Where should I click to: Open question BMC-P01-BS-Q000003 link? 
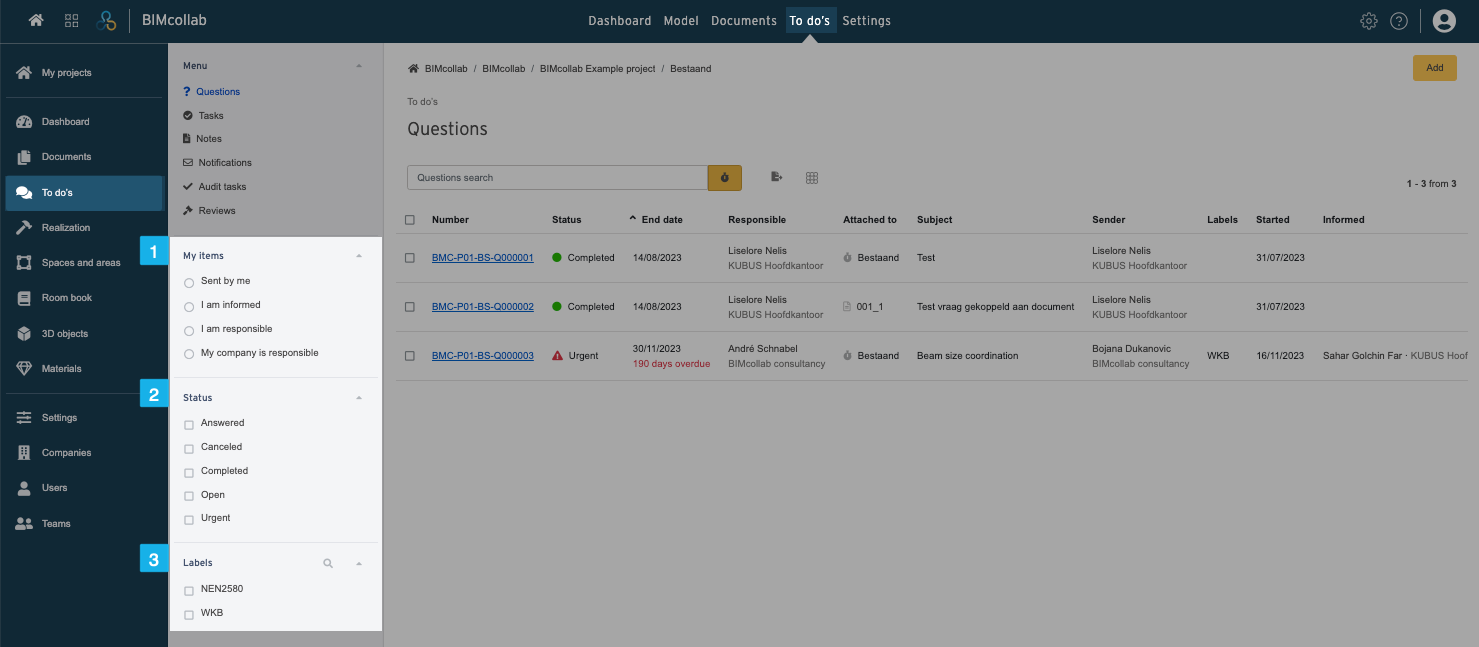(x=483, y=356)
